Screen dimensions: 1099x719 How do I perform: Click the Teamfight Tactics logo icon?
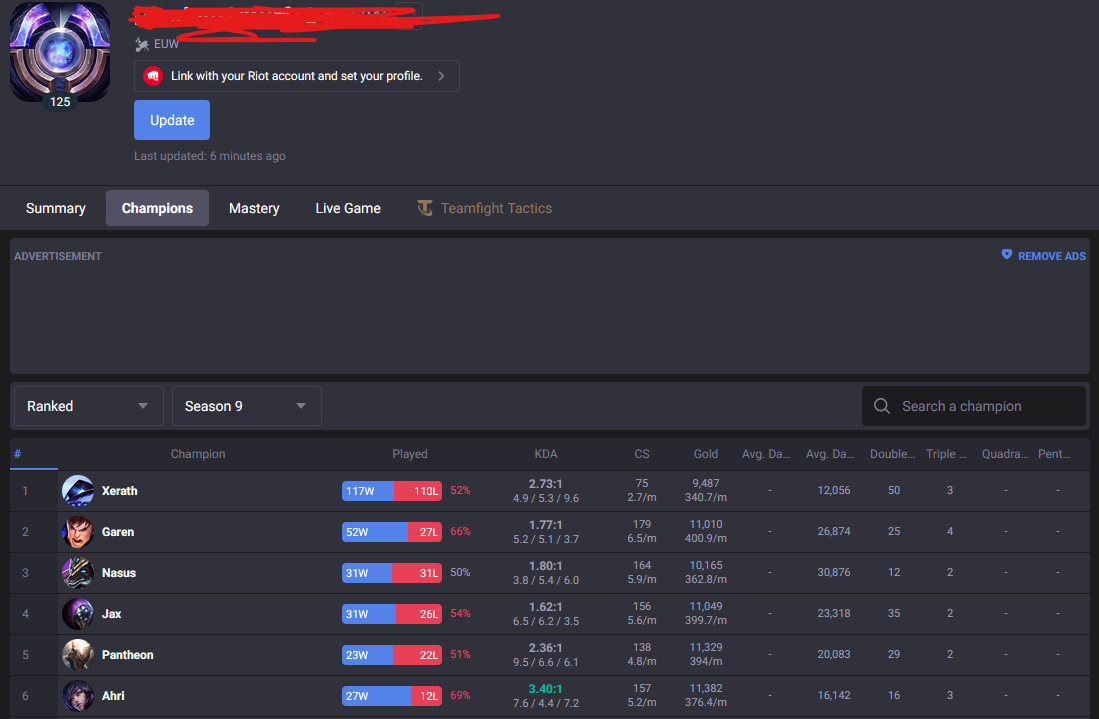coord(425,208)
